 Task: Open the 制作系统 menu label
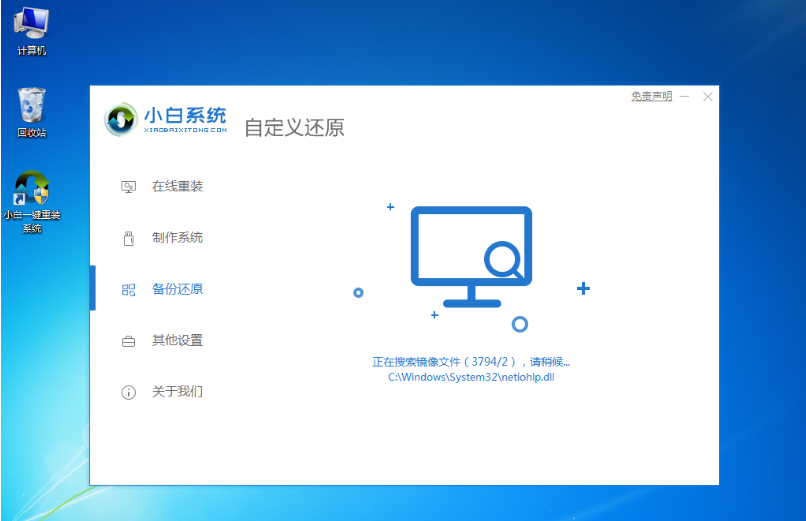coord(177,238)
